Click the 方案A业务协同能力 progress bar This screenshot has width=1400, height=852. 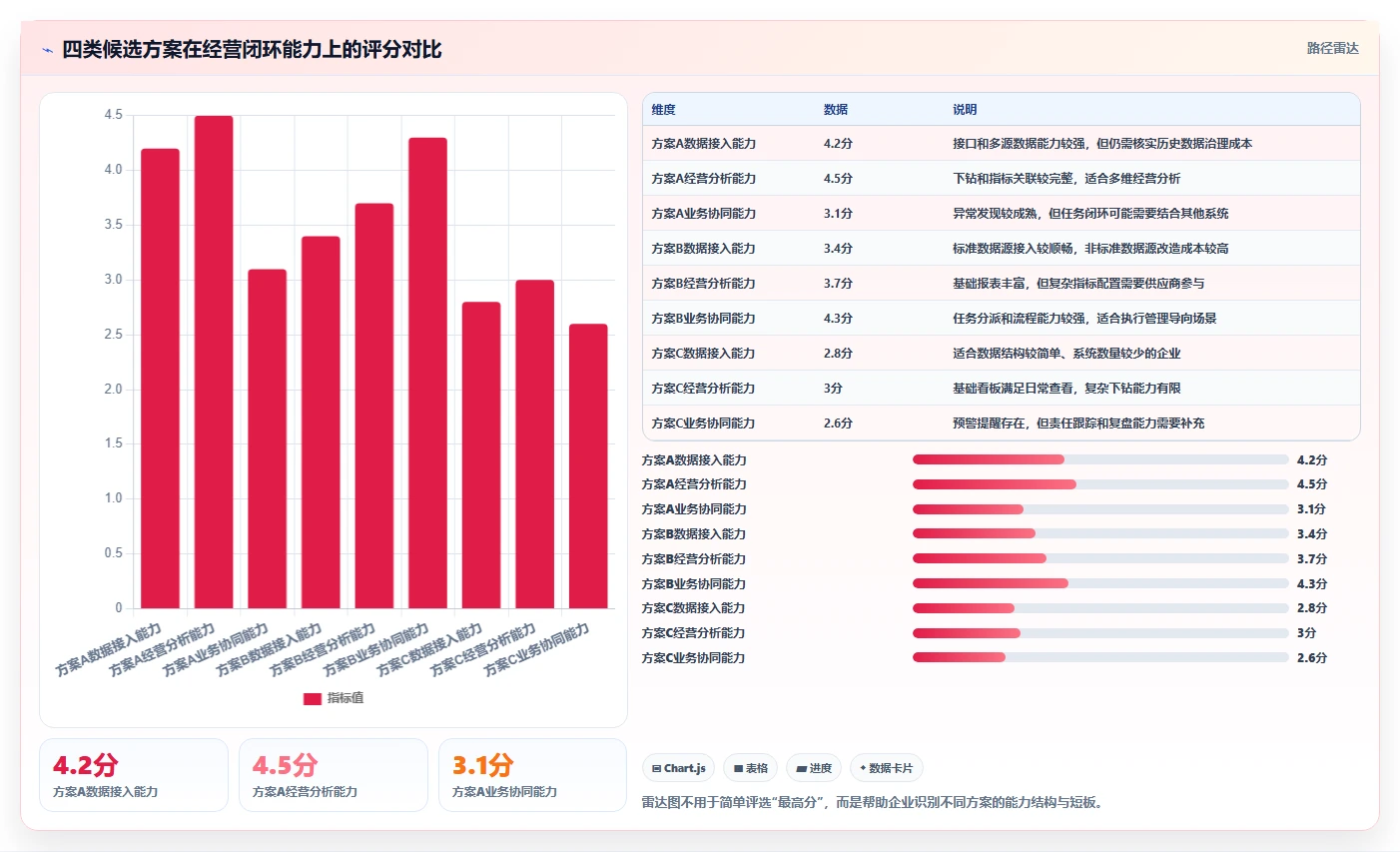tap(1100, 509)
